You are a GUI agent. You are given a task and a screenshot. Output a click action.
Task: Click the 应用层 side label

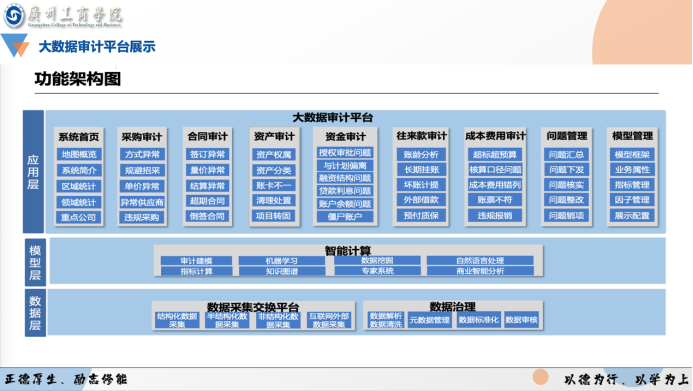[33, 171]
